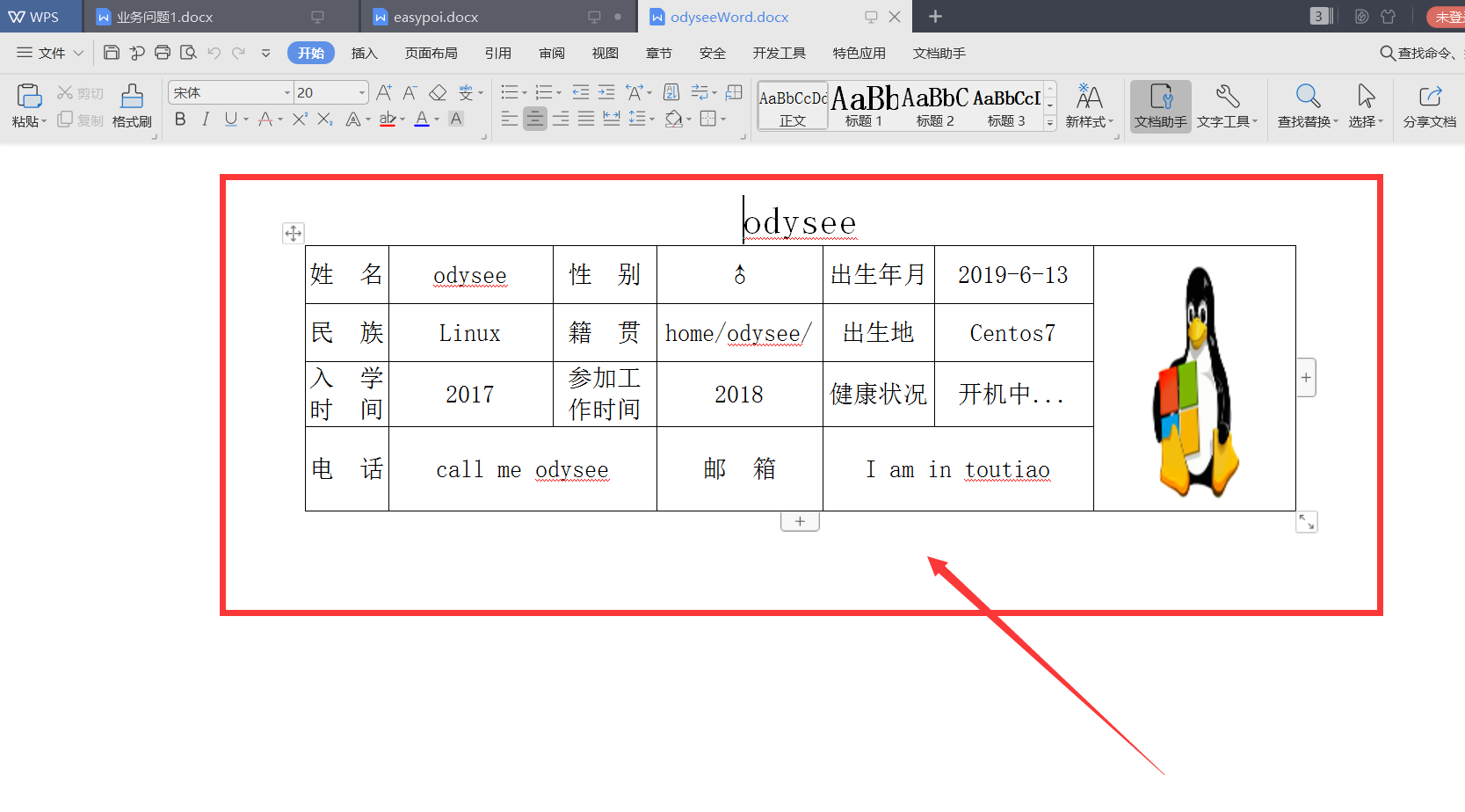The height and width of the screenshot is (812, 1465).
Task: Open the 文档助手 panel
Action: pos(1160,105)
